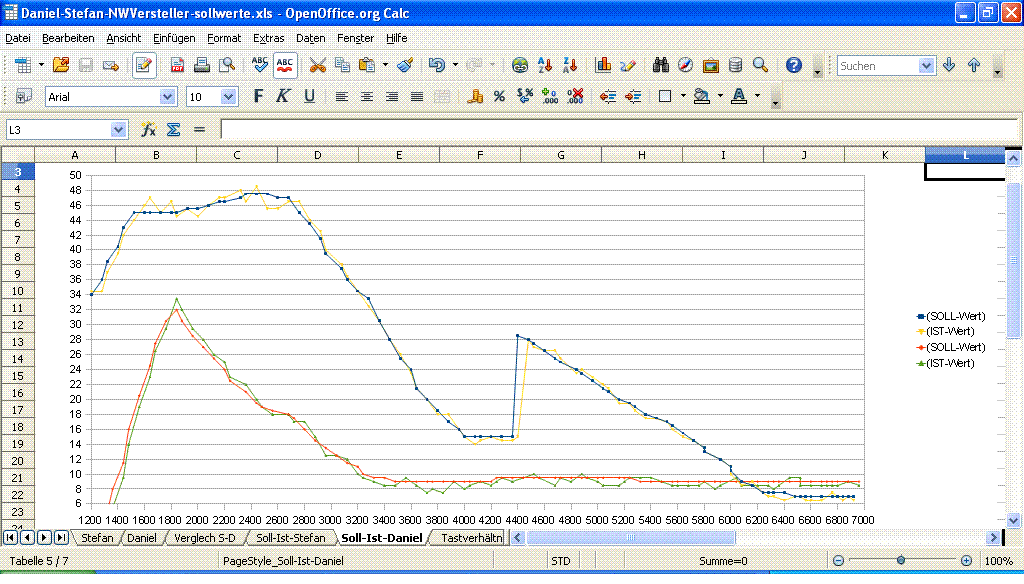This screenshot has width=1024, height=584.
Task: Show the draw functions
Action: [x=628, y=65]
